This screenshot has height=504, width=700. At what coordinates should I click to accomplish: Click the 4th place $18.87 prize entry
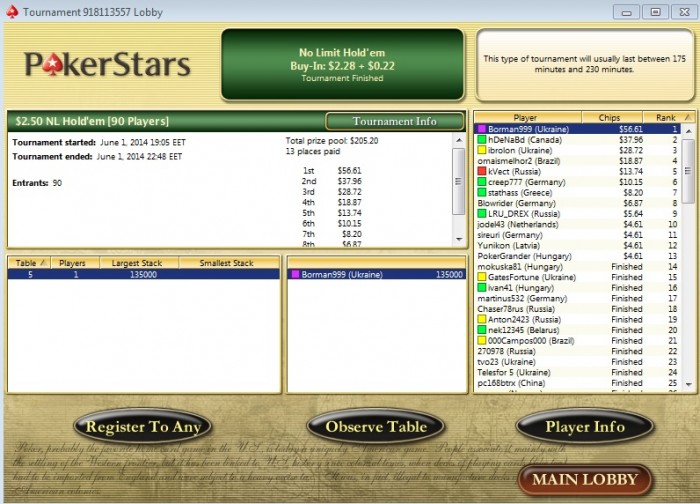tap(332, 203)
